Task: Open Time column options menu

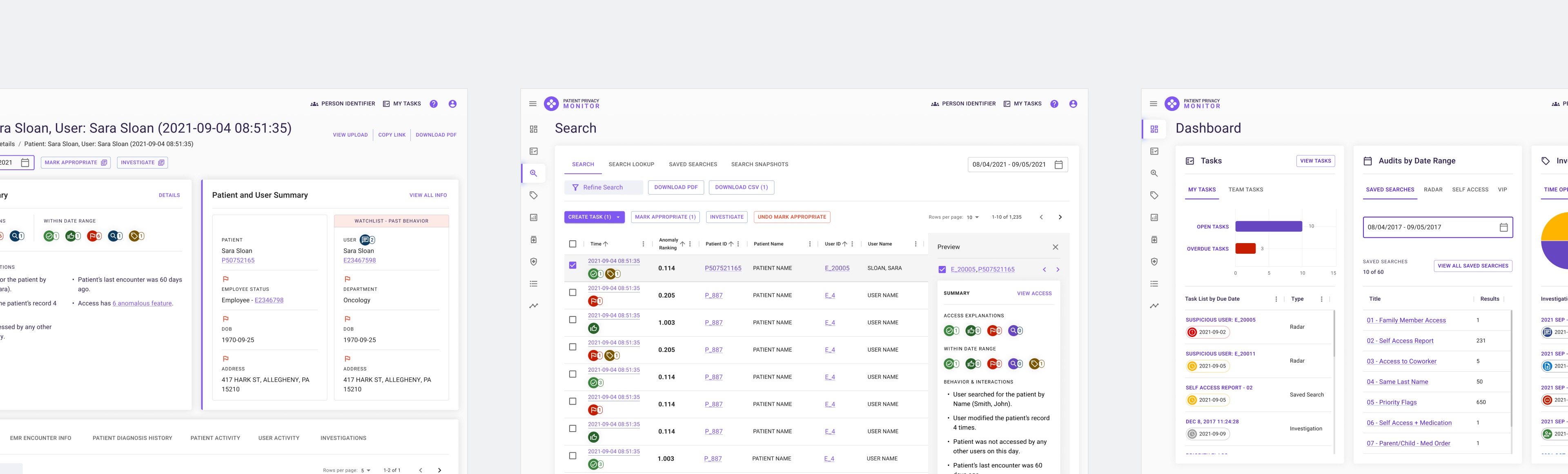Action: coord(644,244)
